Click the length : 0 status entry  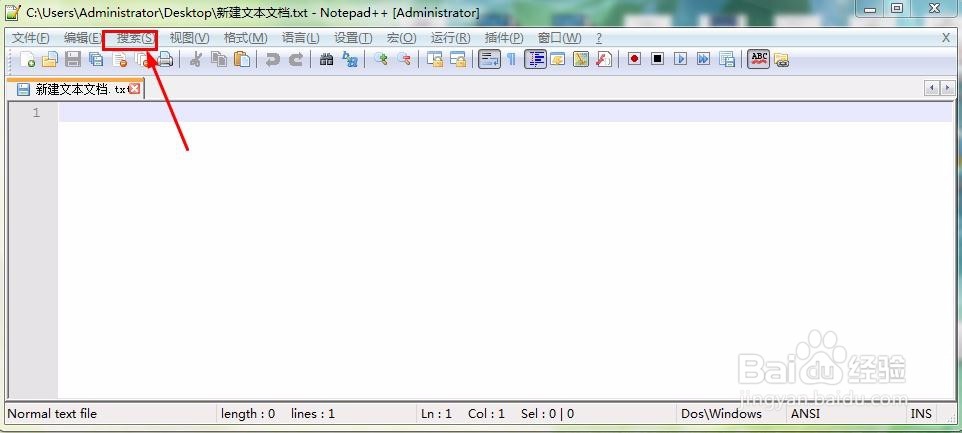tap(248, 414)
